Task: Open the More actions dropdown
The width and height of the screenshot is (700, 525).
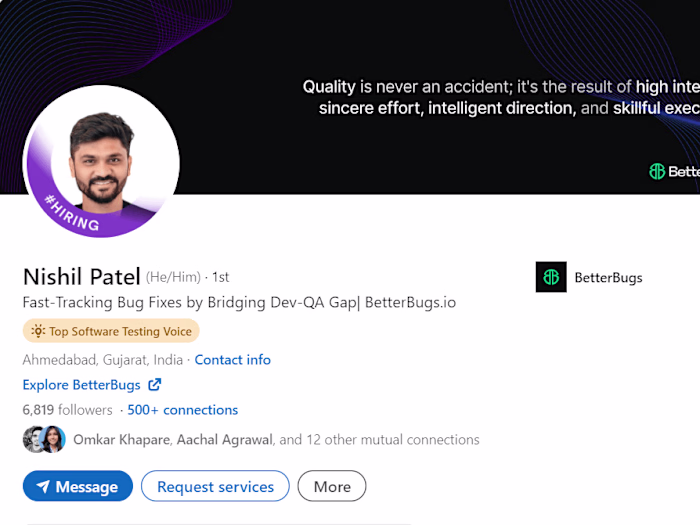Action: [x=332, y=487]
